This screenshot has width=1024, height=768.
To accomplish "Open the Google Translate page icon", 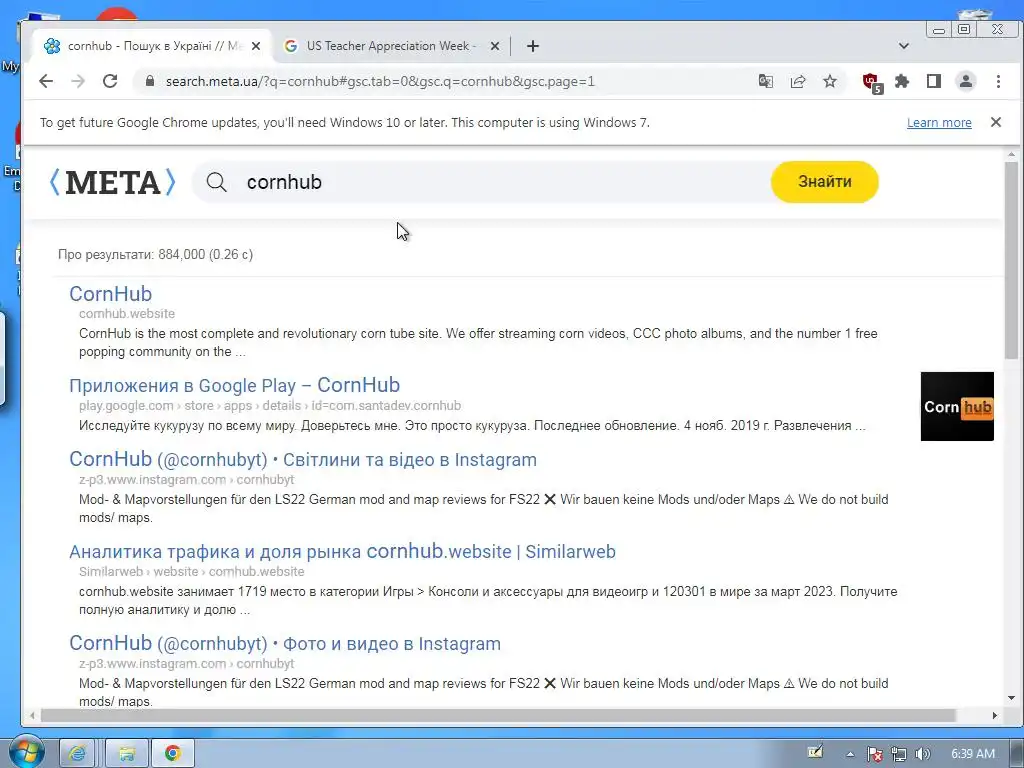I will tap(765, 81).
